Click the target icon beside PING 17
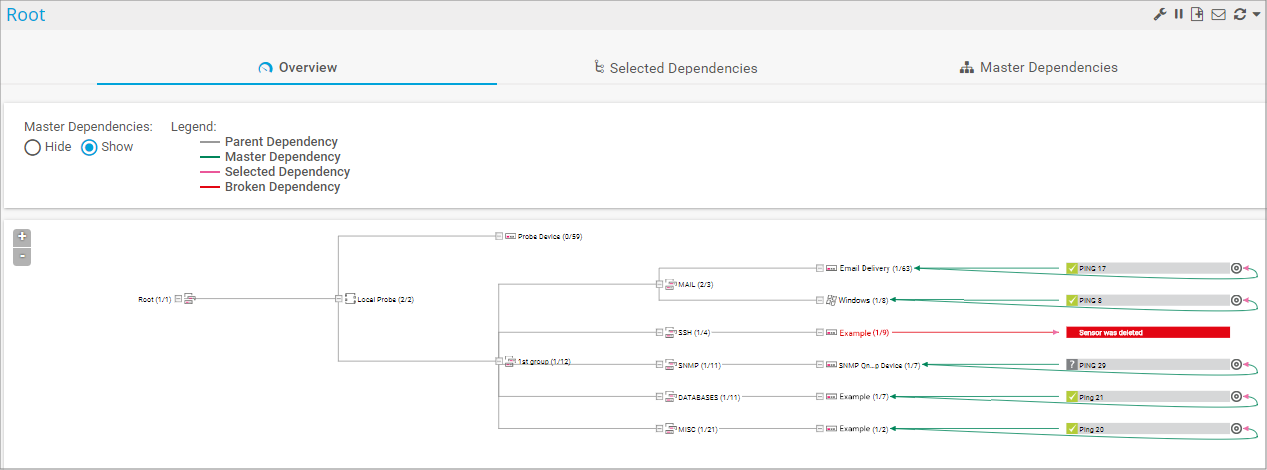This screenshot has width=1267, height=470. click(x=1236, y=268)
